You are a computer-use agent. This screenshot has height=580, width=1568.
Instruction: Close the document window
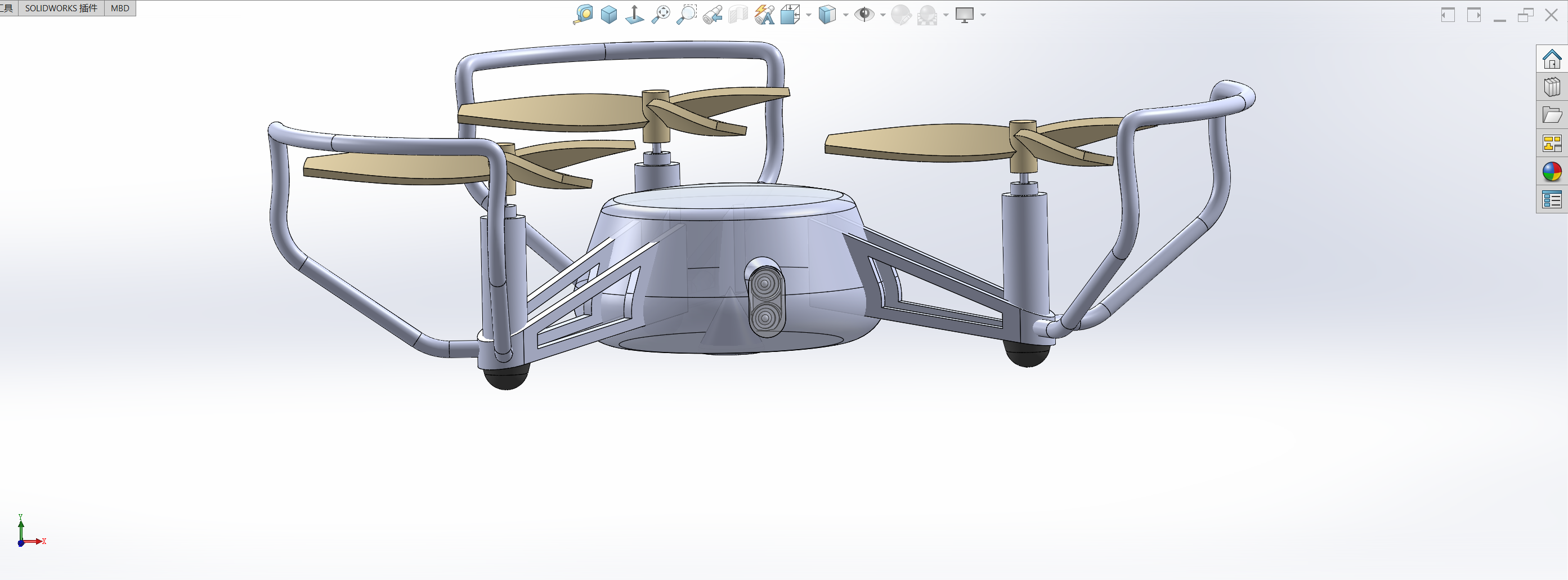pyautogui.click(x=1552, y=15)
